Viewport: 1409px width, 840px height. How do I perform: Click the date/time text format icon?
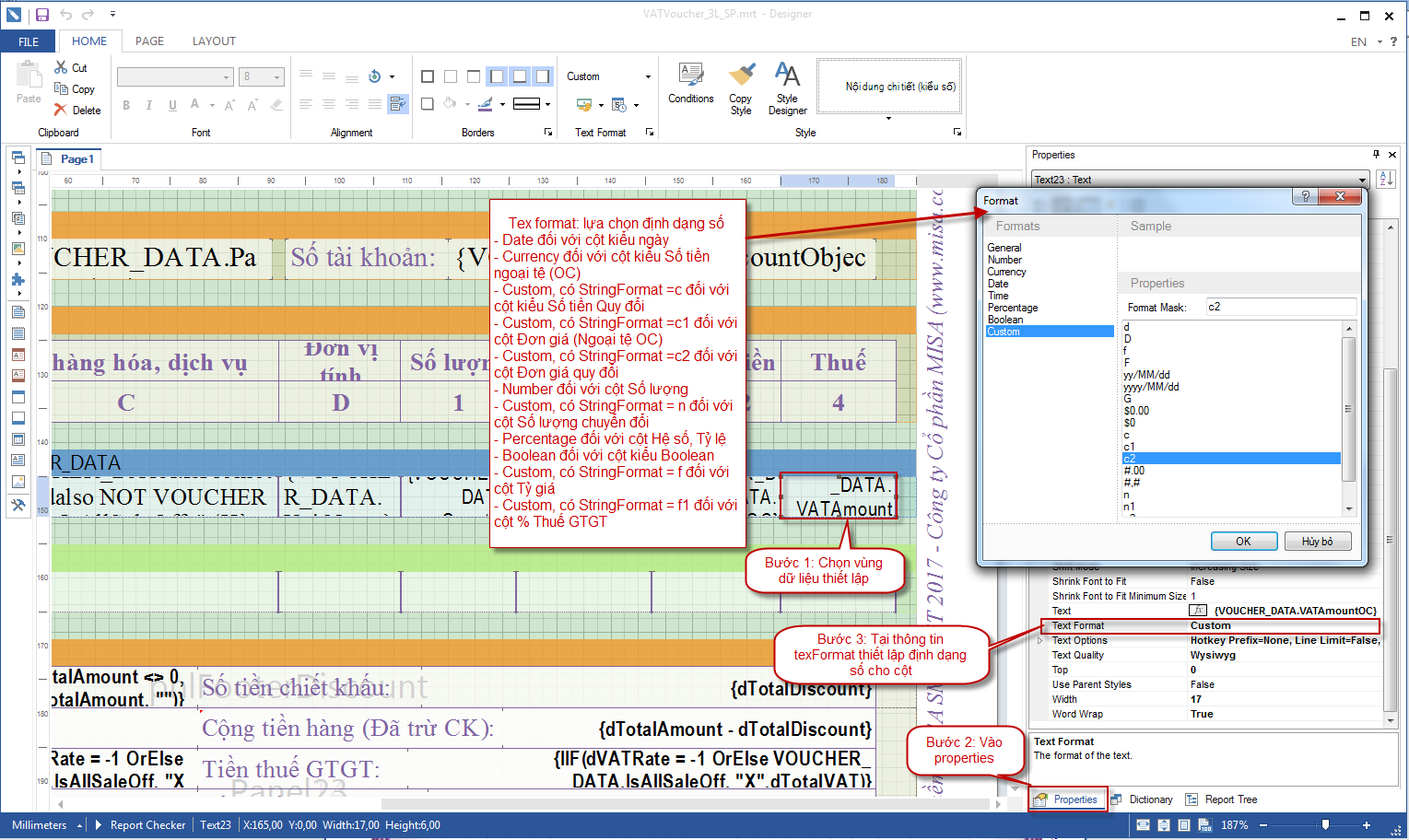(619, 104)
